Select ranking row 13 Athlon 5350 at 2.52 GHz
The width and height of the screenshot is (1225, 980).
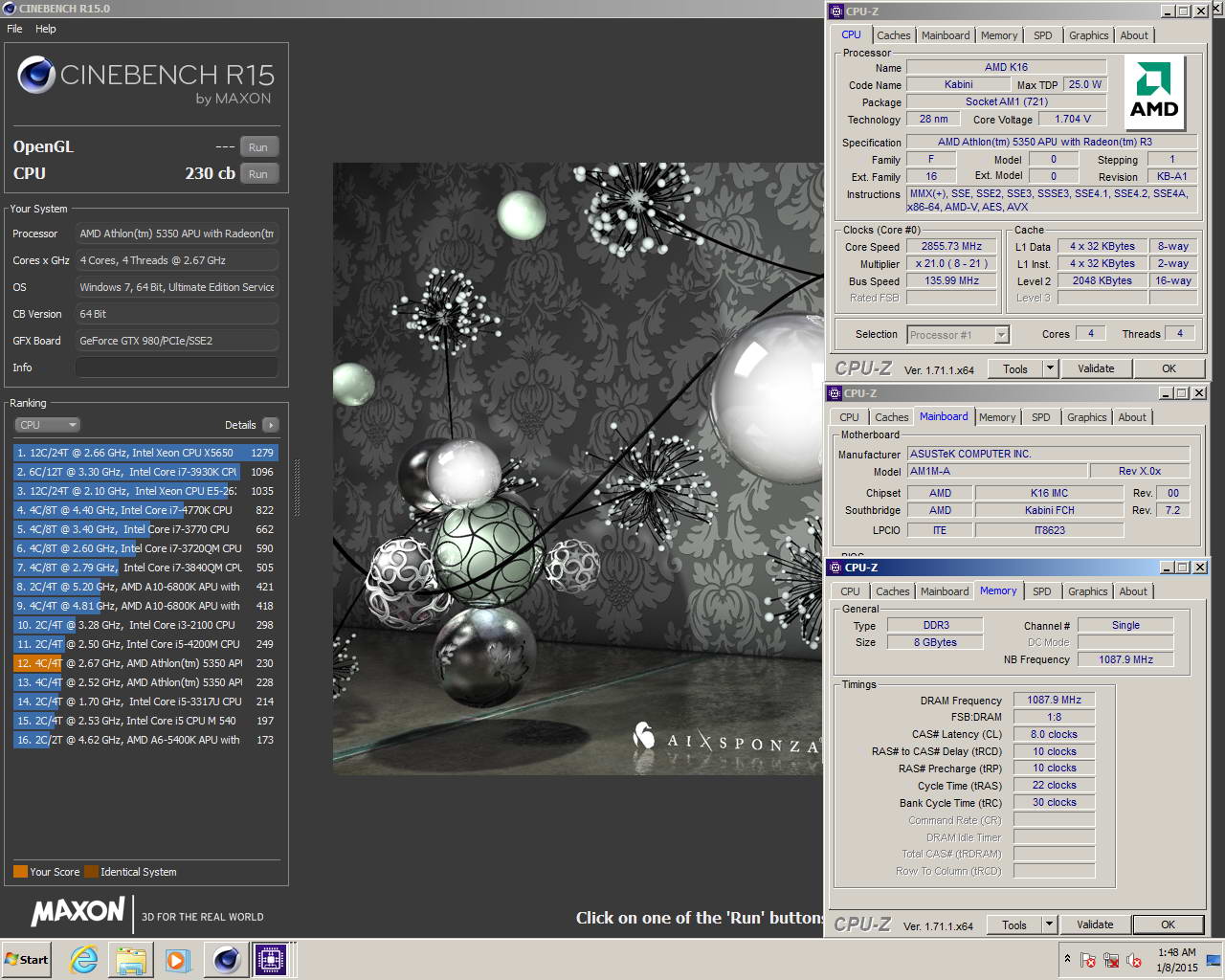point(145,682)
